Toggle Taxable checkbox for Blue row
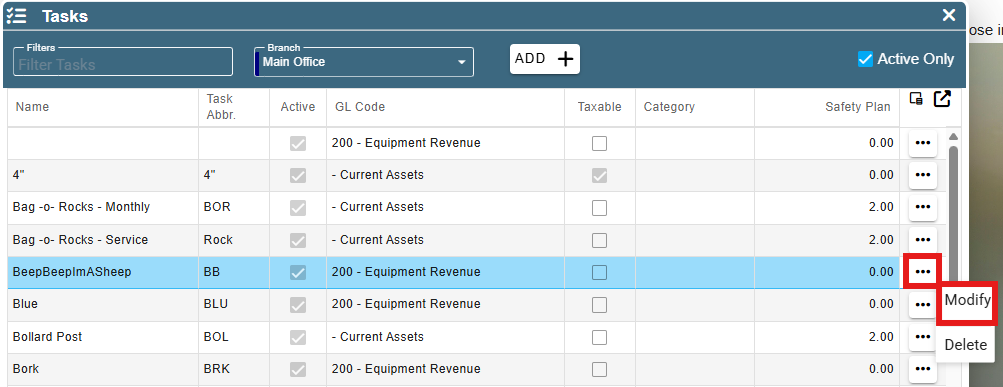The height and width of the screenshot is (387, 1003). coord(599,304)
